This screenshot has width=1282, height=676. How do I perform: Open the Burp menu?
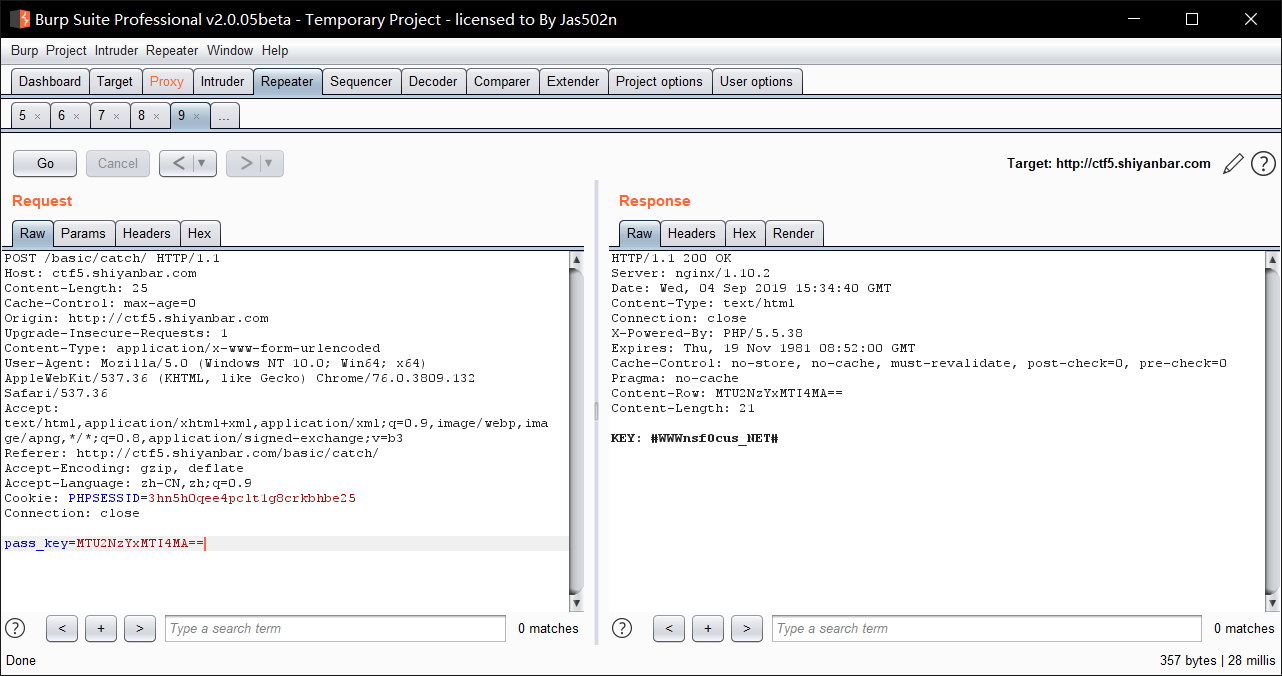25,50
